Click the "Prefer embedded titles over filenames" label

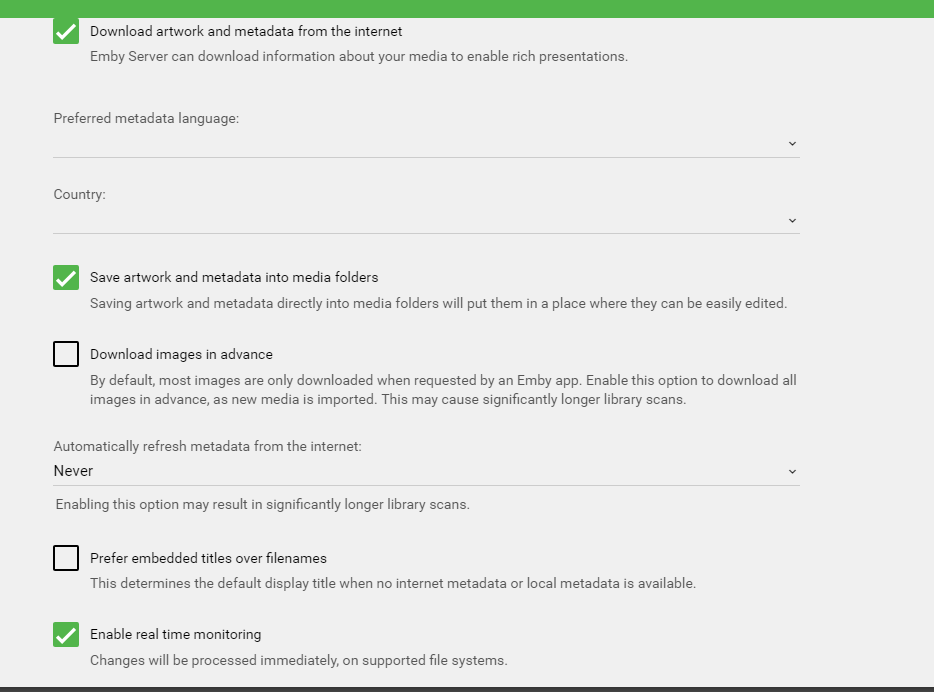(x=208, y=558)
